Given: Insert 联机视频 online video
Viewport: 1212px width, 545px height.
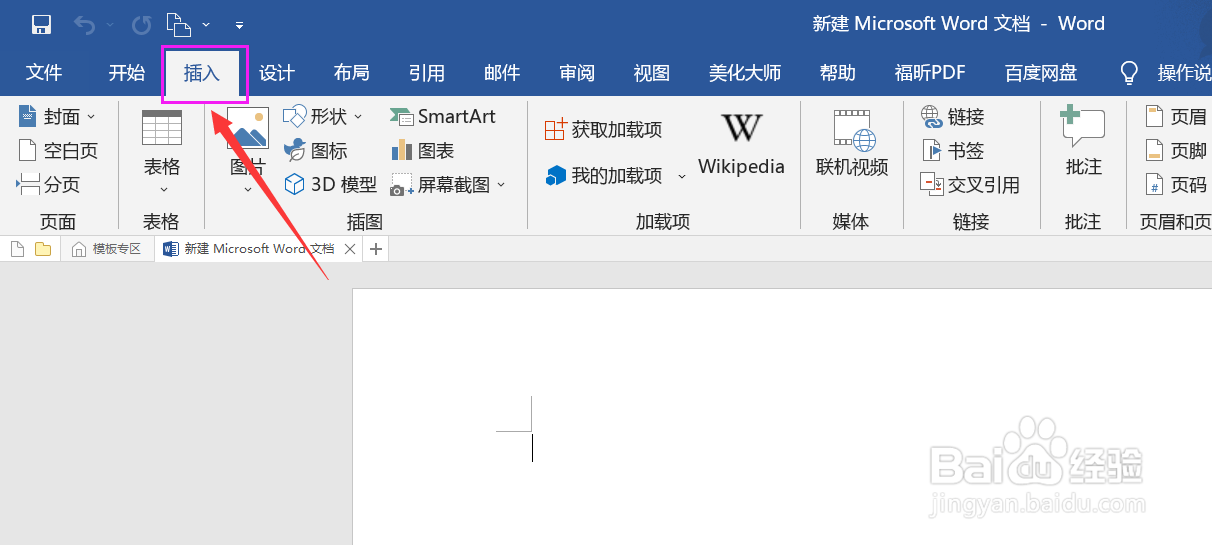Looking at the screenshot, I should [x=852, y=144].
